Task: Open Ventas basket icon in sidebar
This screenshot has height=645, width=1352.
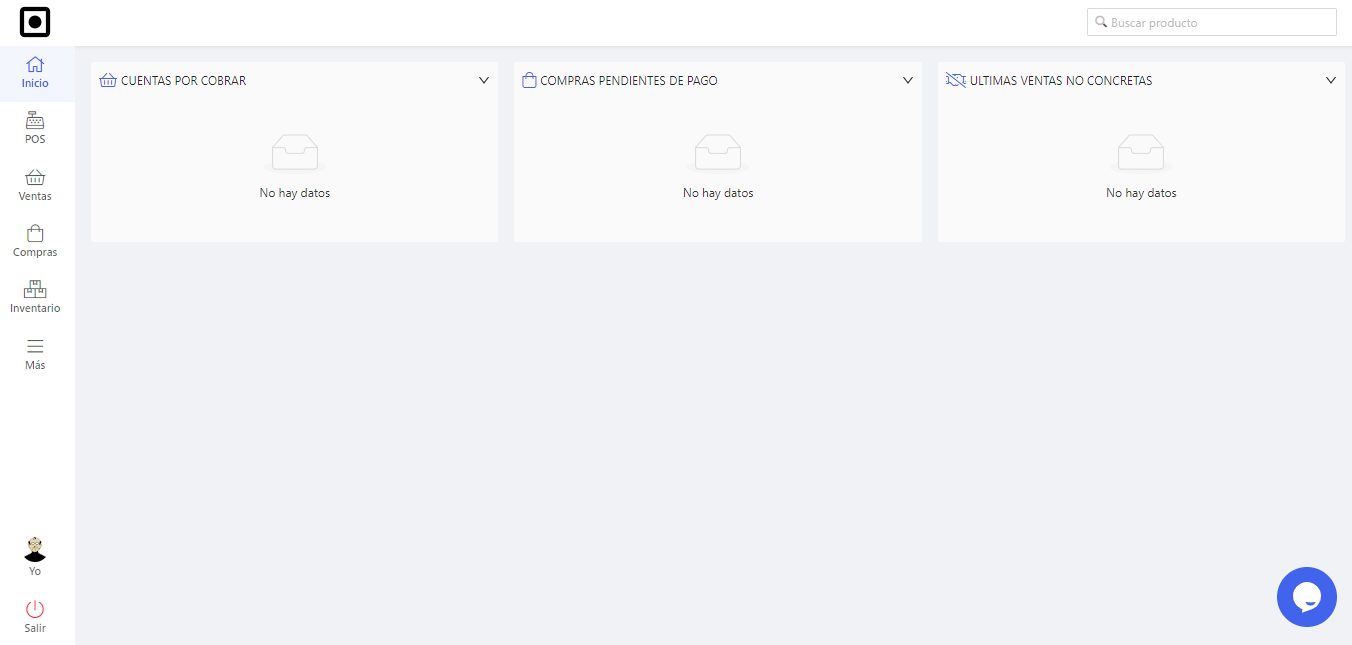Action: click(35, 177)
